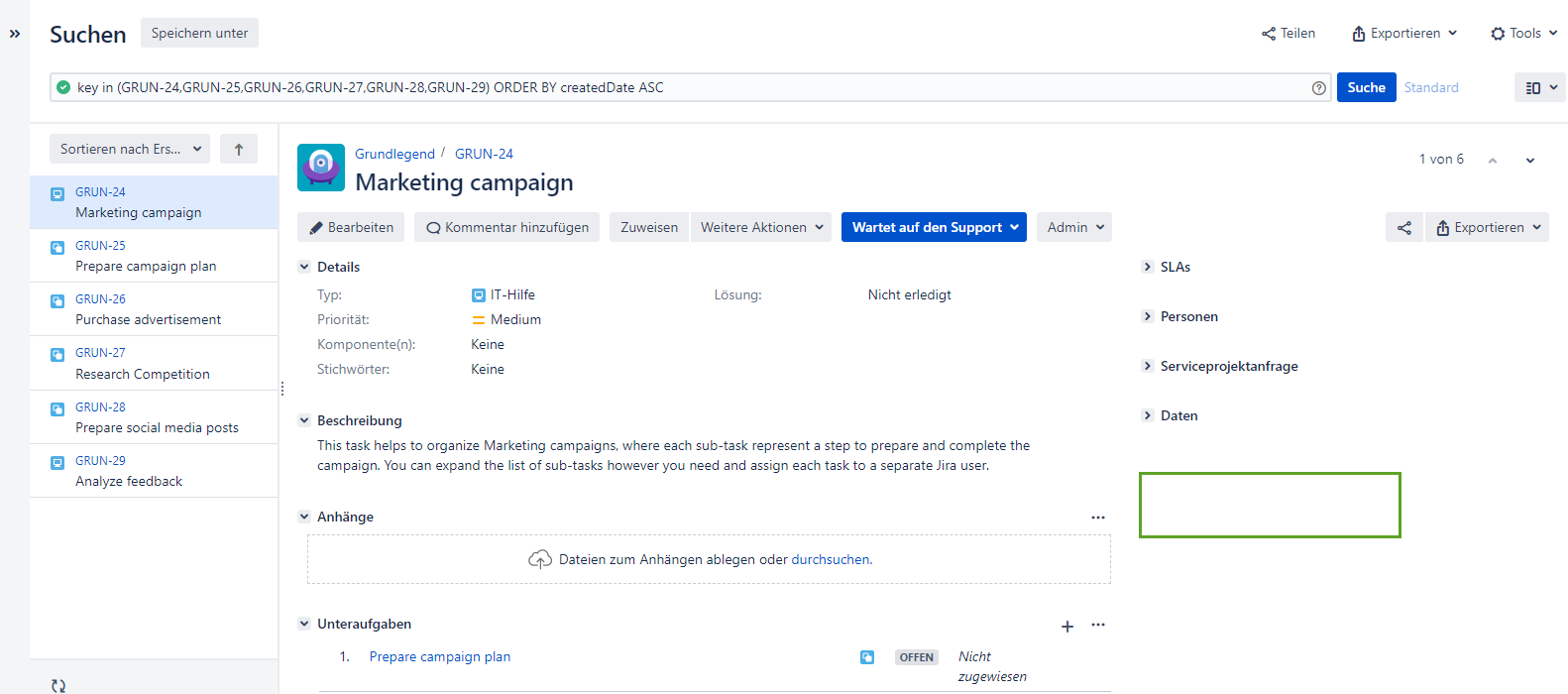Open the Anhänge section more options menu

click(1097, 518)
